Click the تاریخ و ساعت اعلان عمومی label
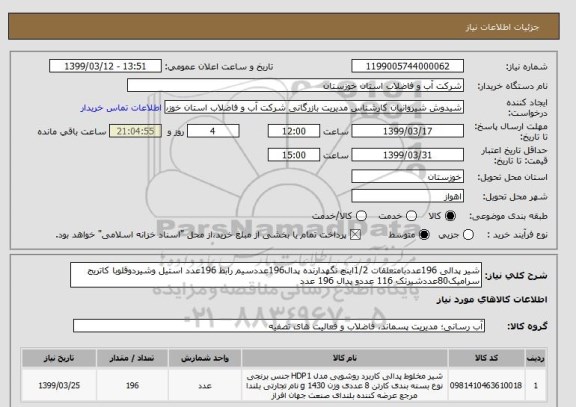The width and height of the screenshot is (576, 407). [x=219, y=67]
